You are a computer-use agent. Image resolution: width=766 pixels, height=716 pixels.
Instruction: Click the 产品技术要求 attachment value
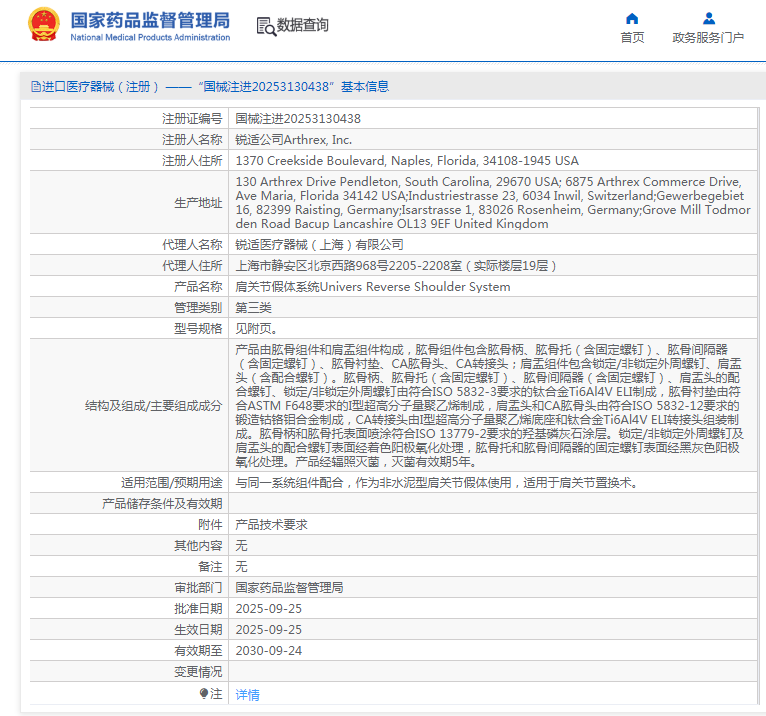(271, 524)
